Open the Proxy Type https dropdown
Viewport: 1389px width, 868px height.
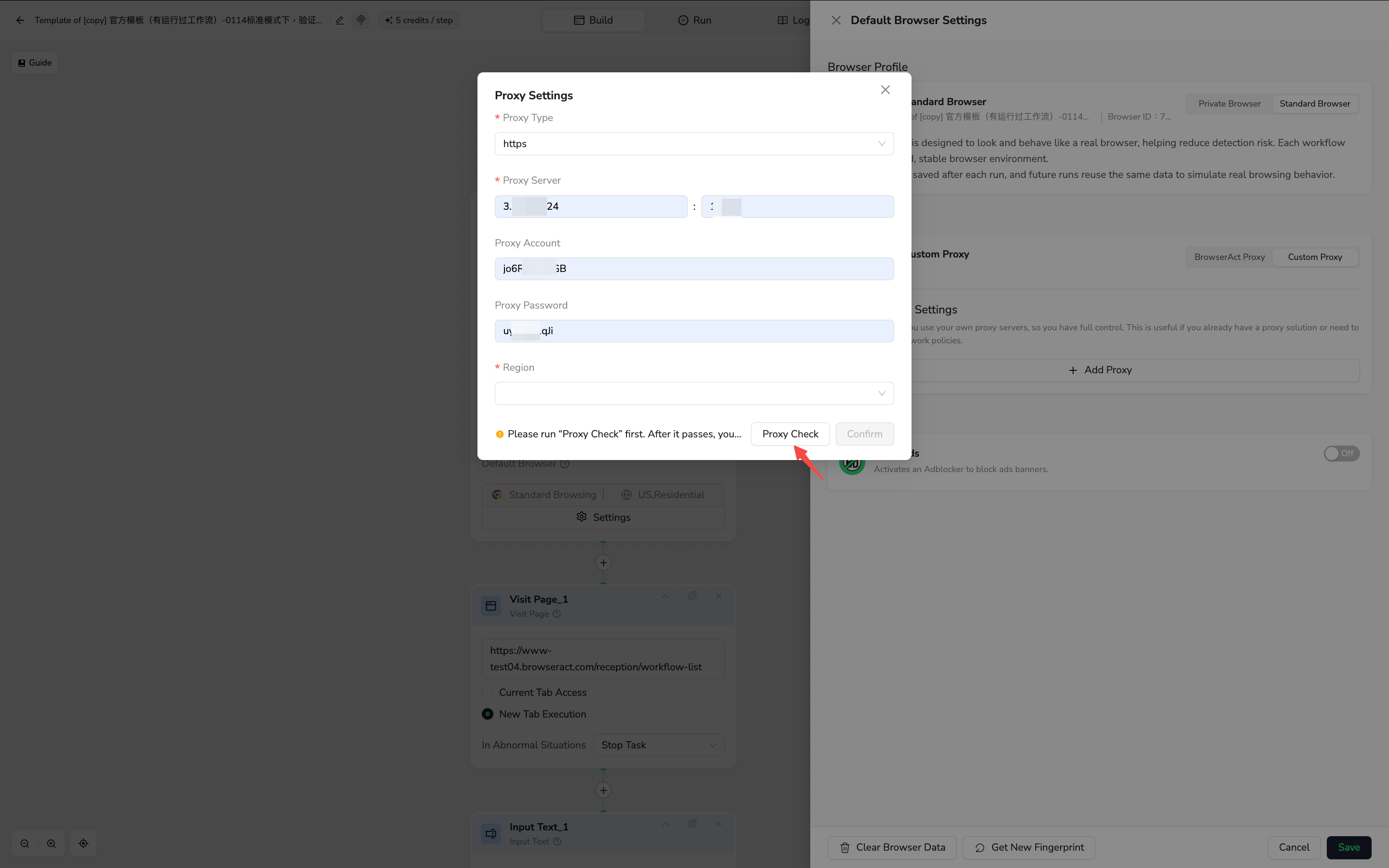coord(694,144)
